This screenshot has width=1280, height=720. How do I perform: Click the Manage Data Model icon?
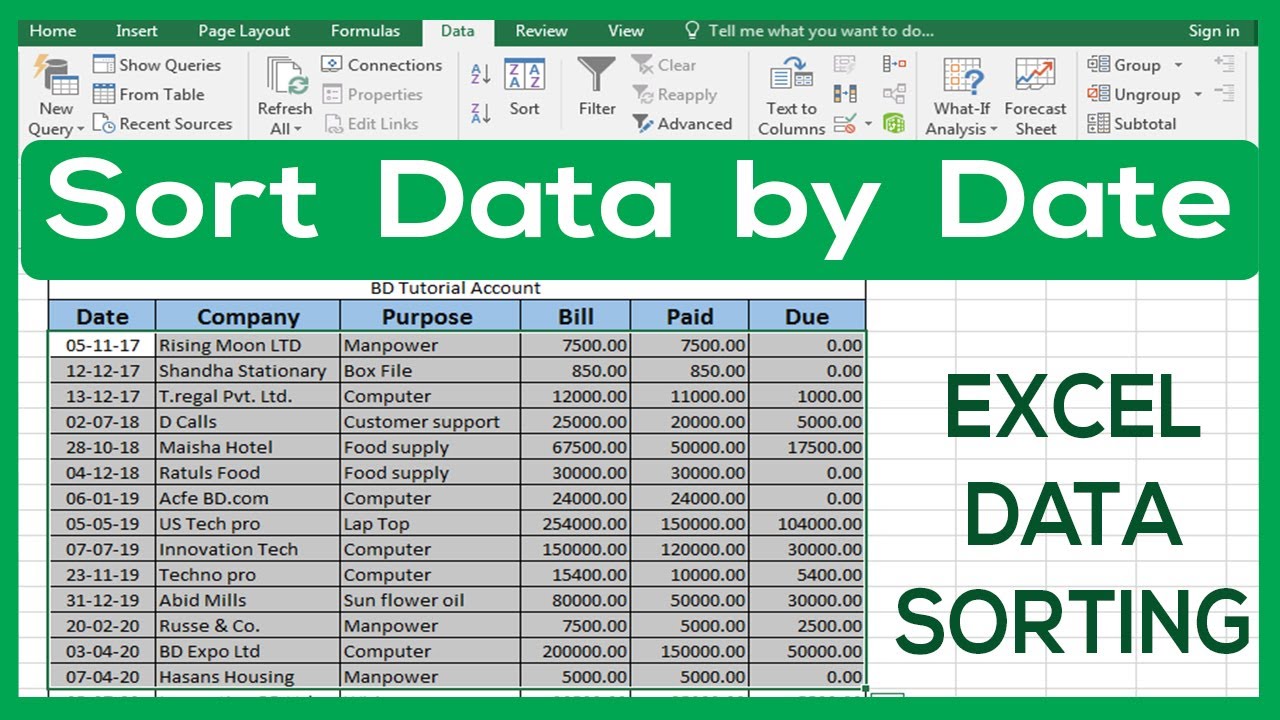[x=894, y=123]
